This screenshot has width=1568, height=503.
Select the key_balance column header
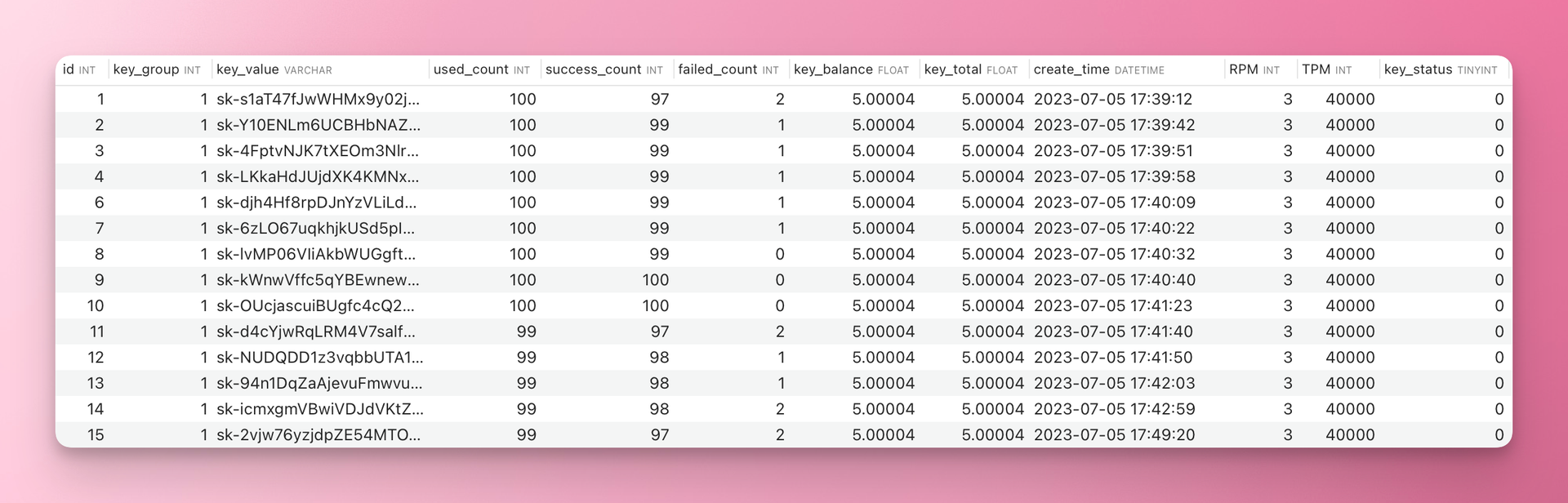point(850,69)
